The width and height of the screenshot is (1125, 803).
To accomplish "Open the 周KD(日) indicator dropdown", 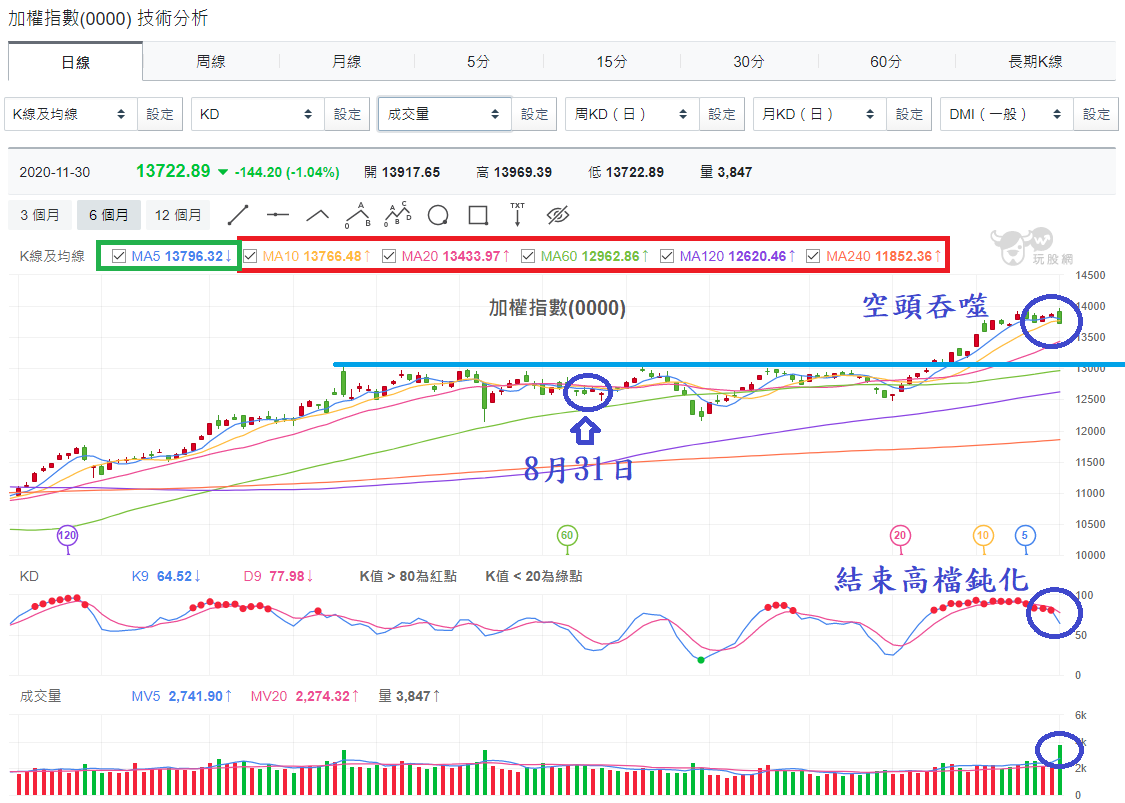I will click(632, 114).
